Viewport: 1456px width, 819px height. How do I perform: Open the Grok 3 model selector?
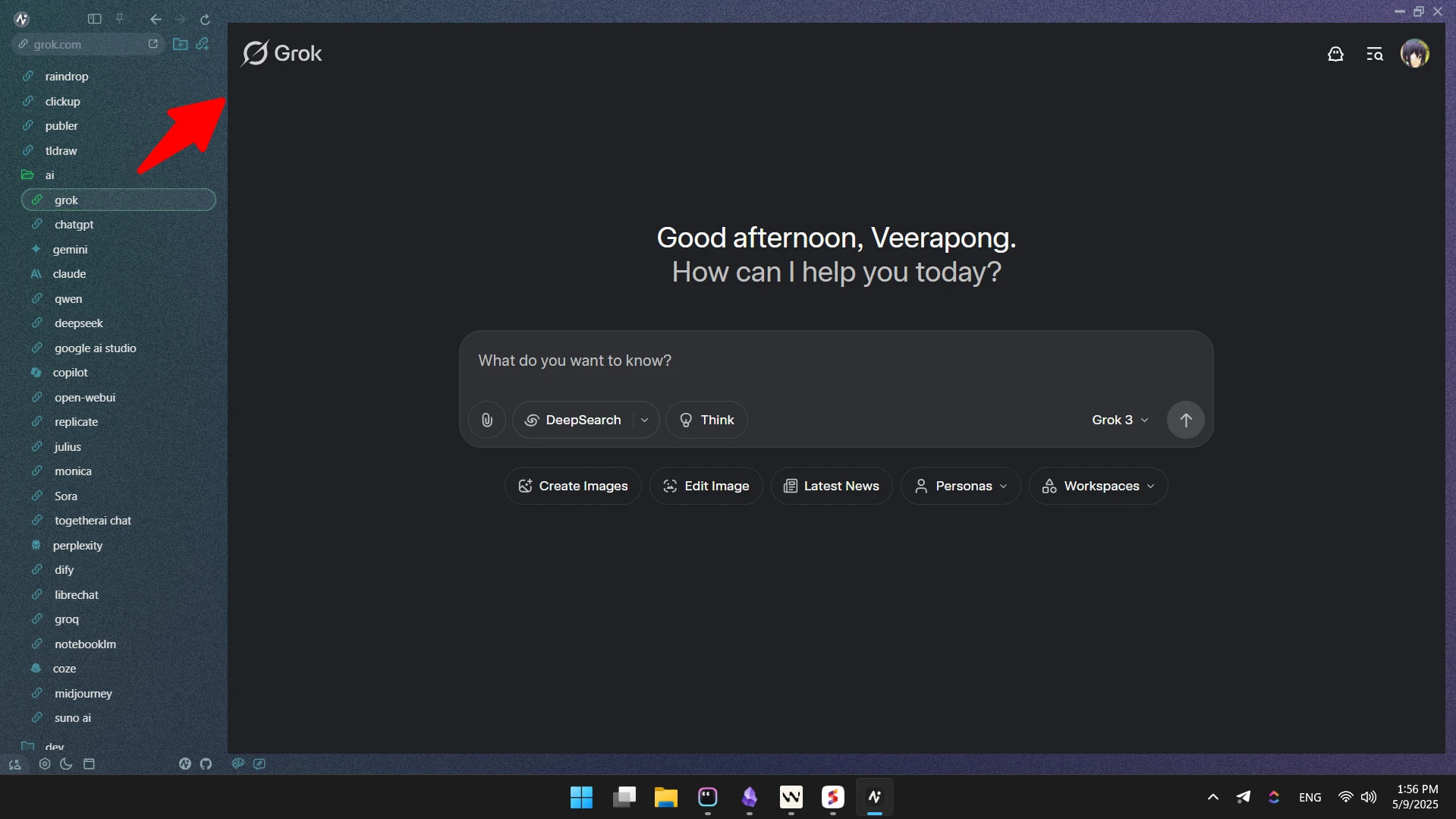click(1120, 421)
